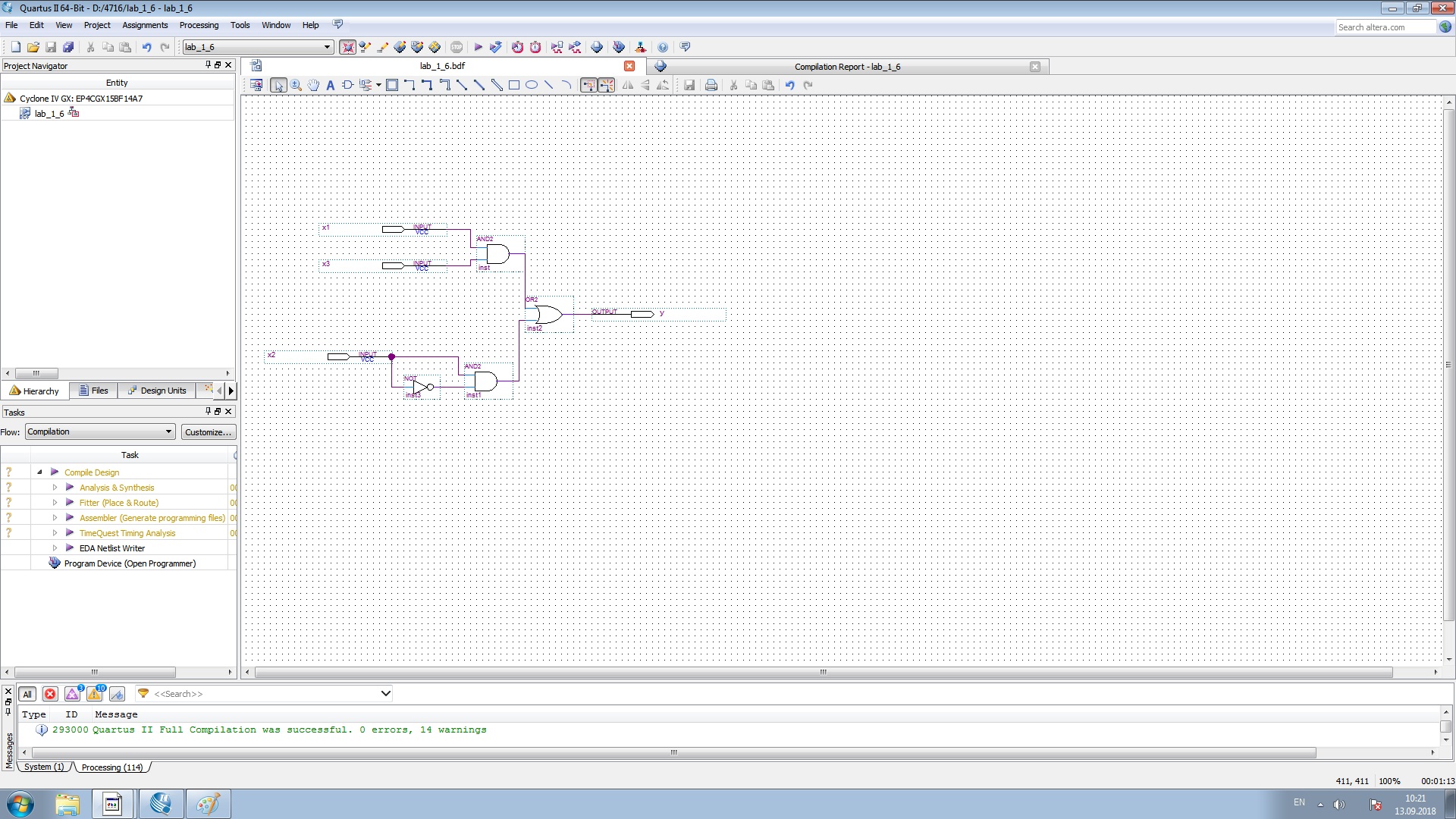Select the Symbol Tool gate icon
The width and height of the screenshot is (1456, 819).
tap(347, 85)
